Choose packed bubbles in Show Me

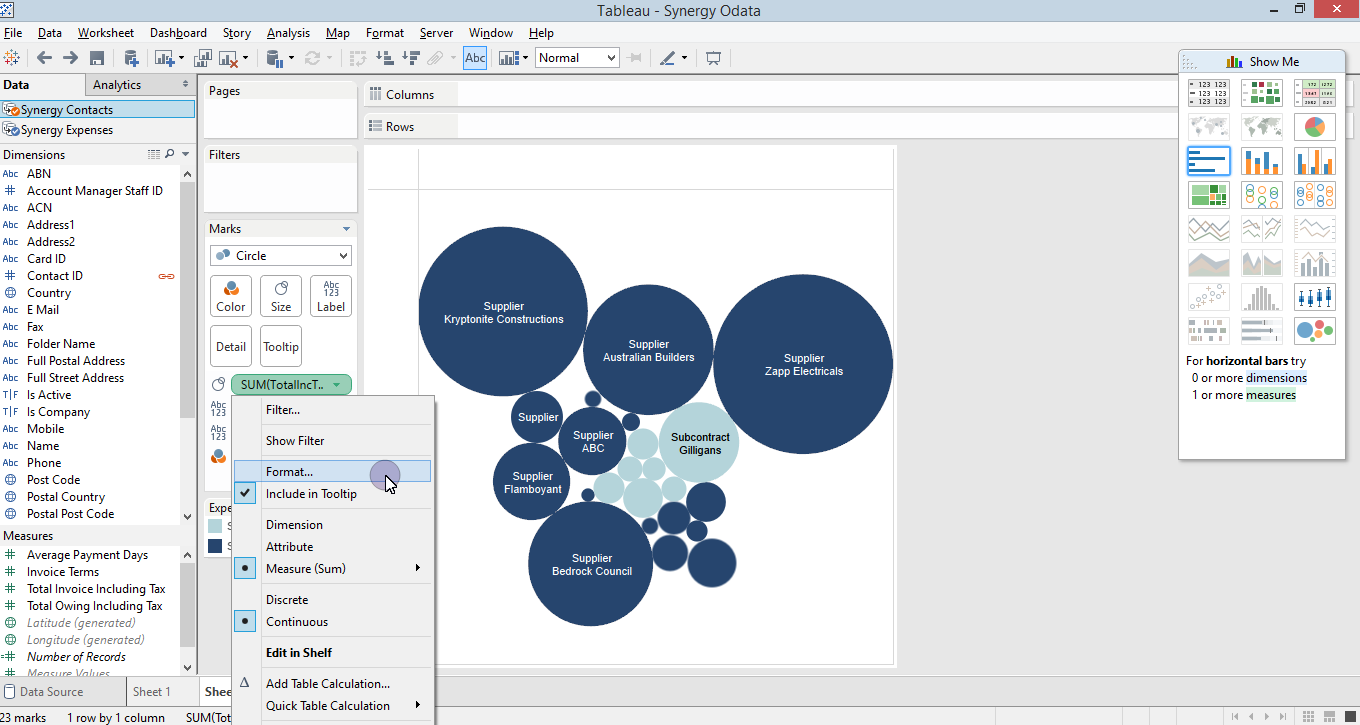tap(1314, 331)
